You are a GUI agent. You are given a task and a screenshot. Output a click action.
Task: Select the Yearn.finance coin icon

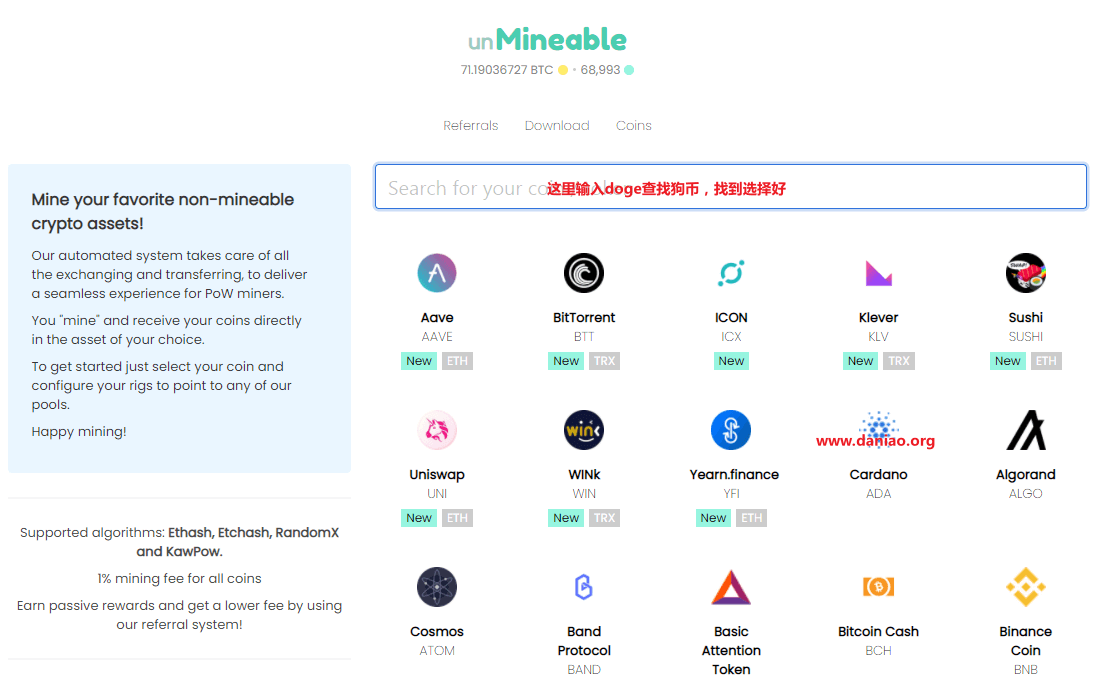click(x=731, y=430)
